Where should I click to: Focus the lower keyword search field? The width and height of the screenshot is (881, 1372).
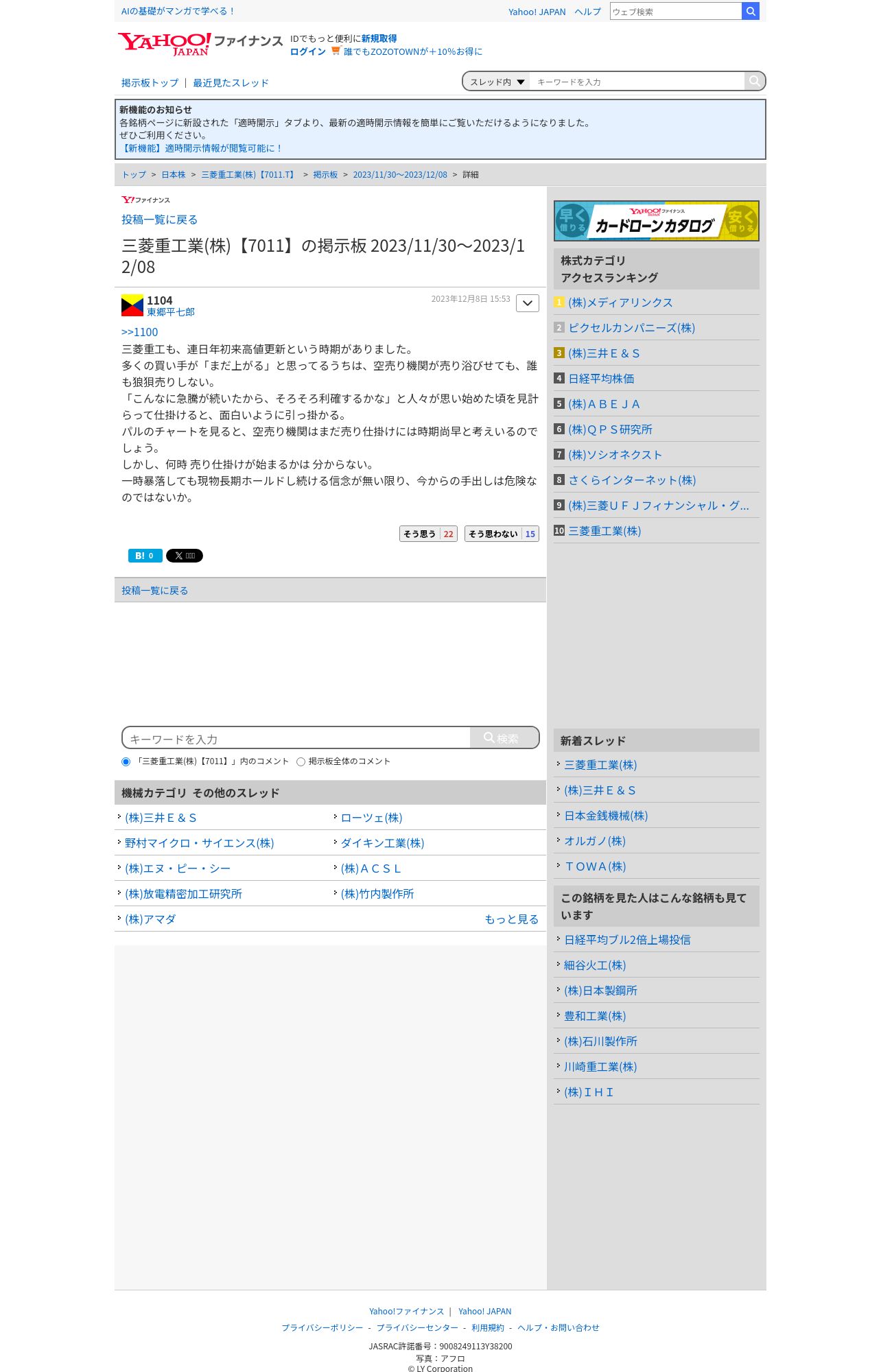(296, 738)
